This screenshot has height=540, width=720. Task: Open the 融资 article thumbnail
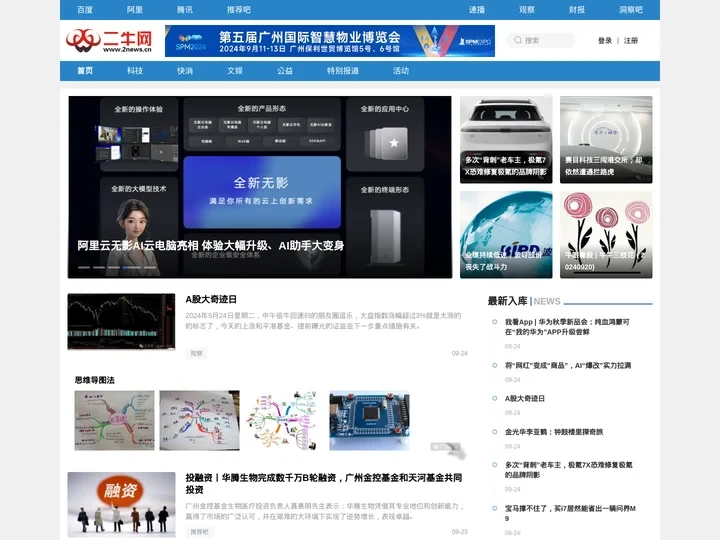(121, 504)
